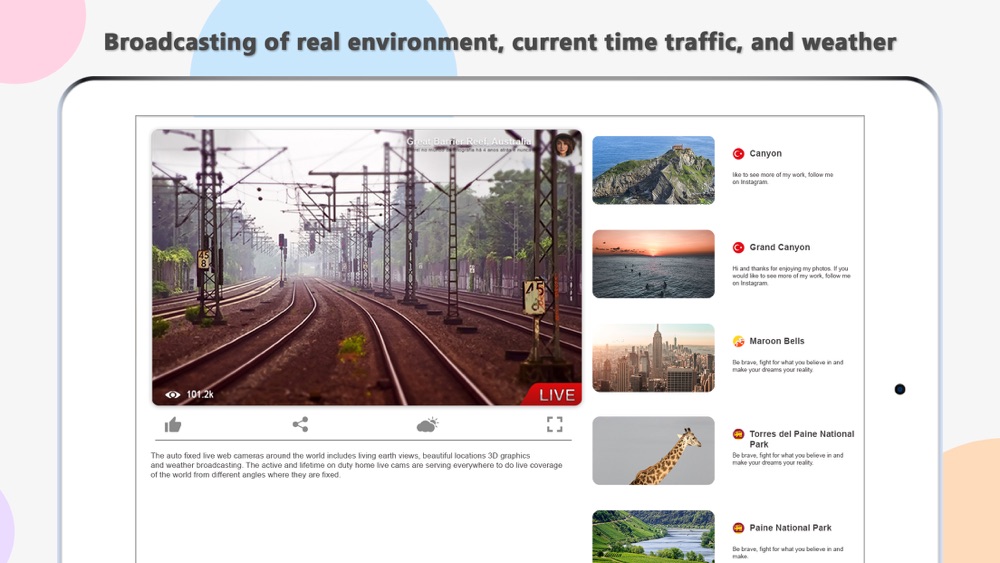Image resolution: width=1000 pixels, height=563 pixels.
Task: Open the Torres del Paine National Park title
Action: tap(802, 439)
